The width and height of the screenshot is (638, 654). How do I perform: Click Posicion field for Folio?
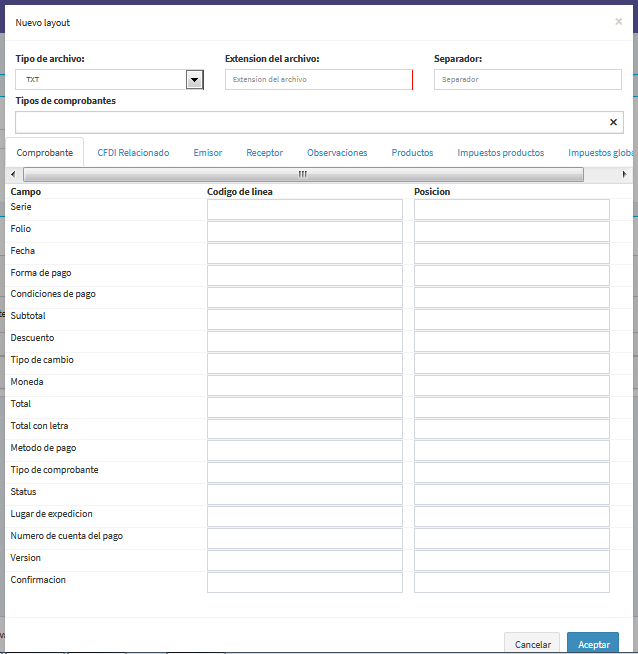coord(511,231)
